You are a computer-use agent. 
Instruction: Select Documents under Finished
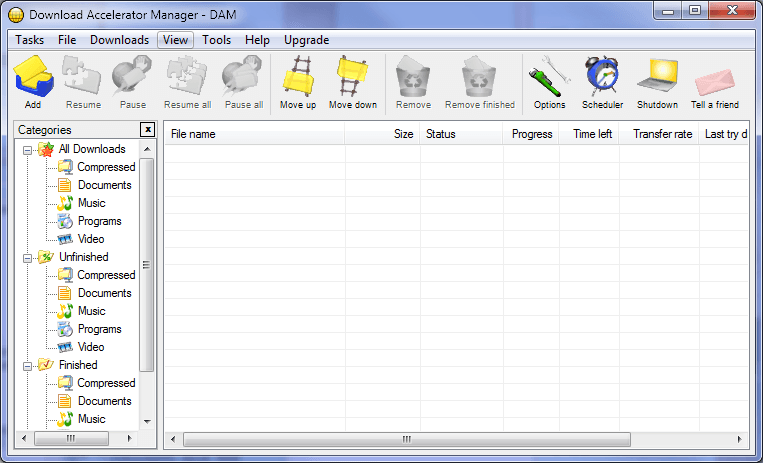point(105,401)
